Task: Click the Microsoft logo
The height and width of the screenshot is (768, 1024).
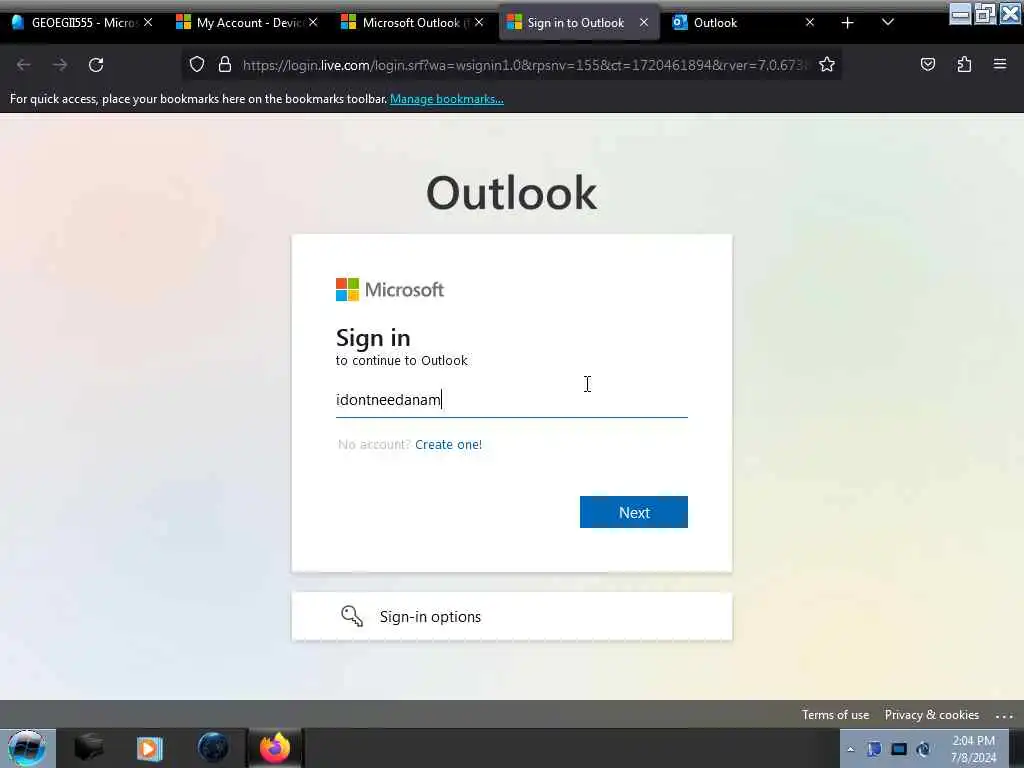Action: point(390,289)
